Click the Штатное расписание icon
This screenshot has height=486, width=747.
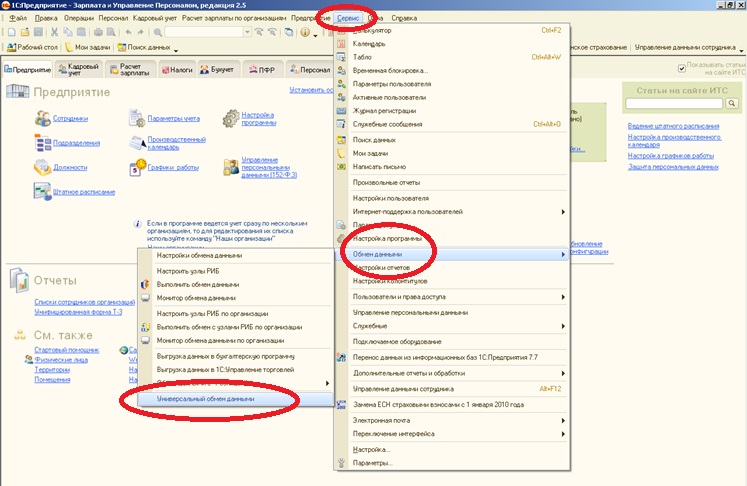click(x=42, y=192)
